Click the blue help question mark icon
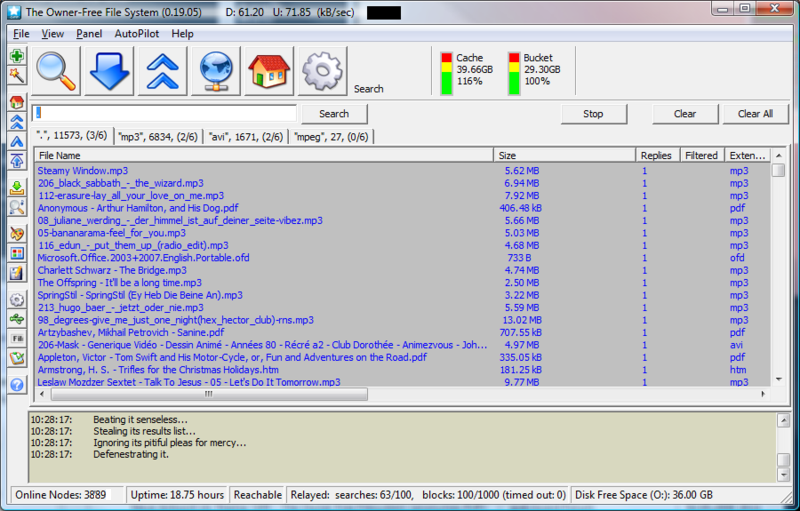This screenshot has height=511, width=800. coord(17,384)
